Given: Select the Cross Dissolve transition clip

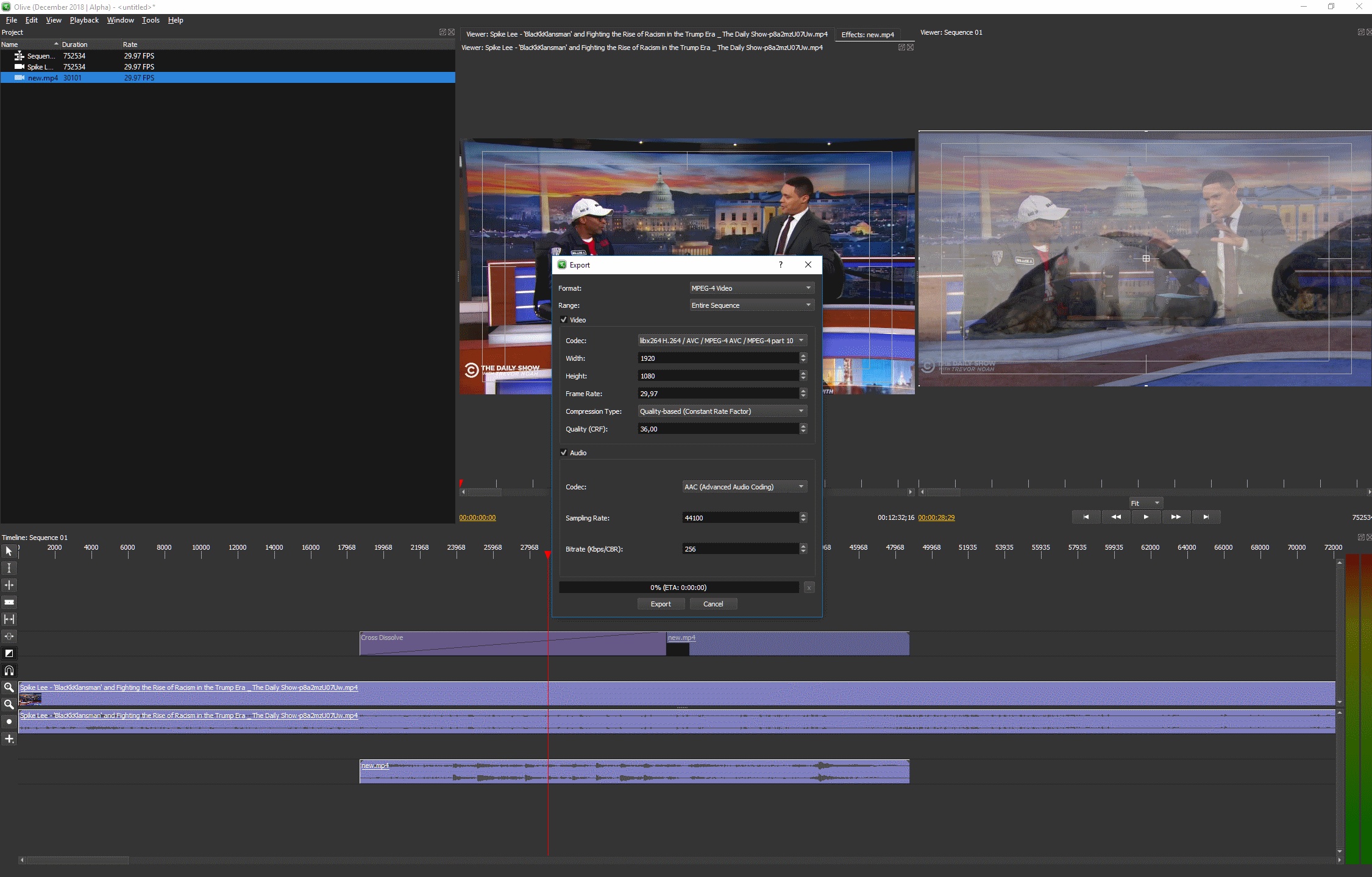Looking at the screenshot, I should click(x=512, y=644).
